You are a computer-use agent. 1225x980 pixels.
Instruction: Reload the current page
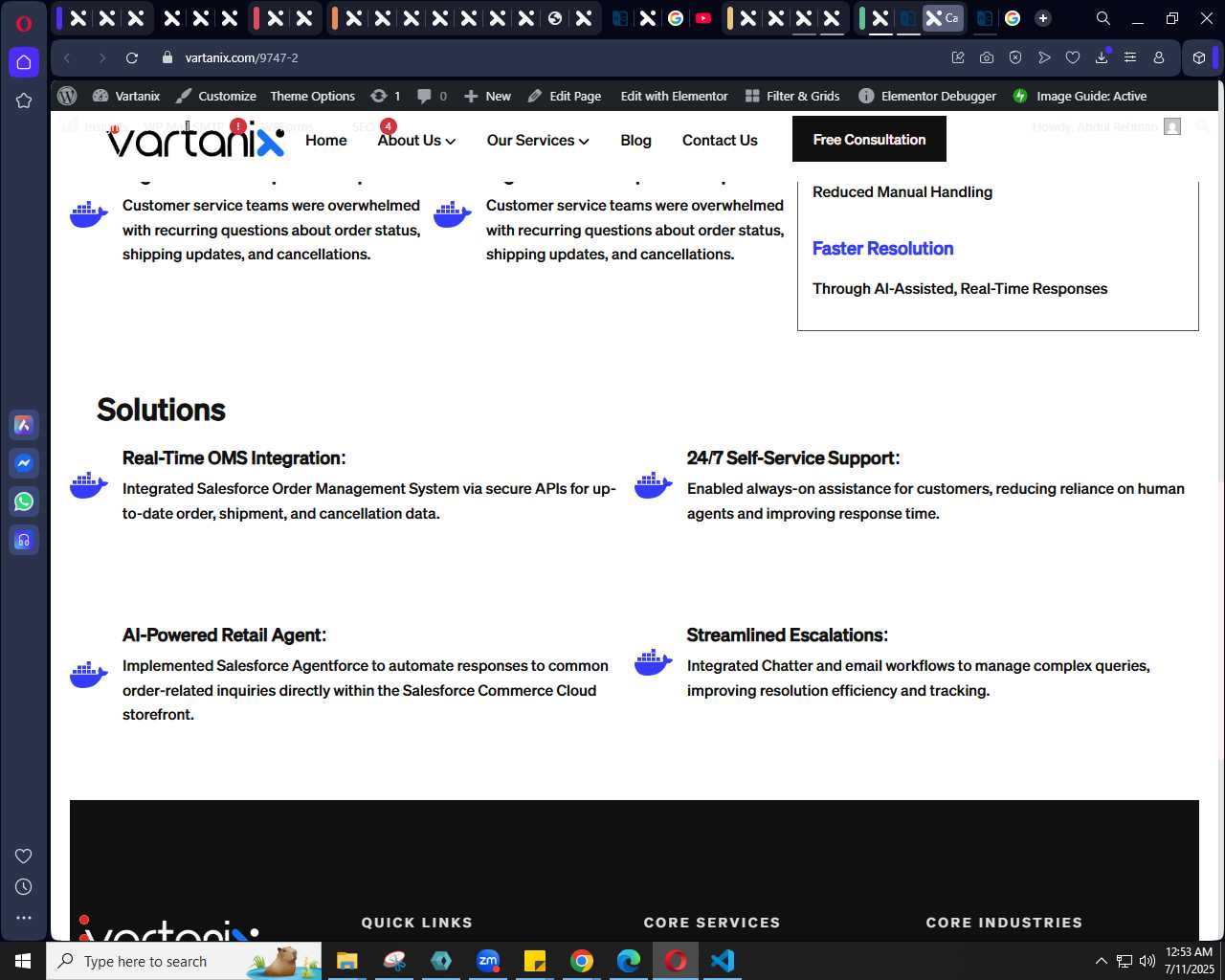(x=132, y=57)
